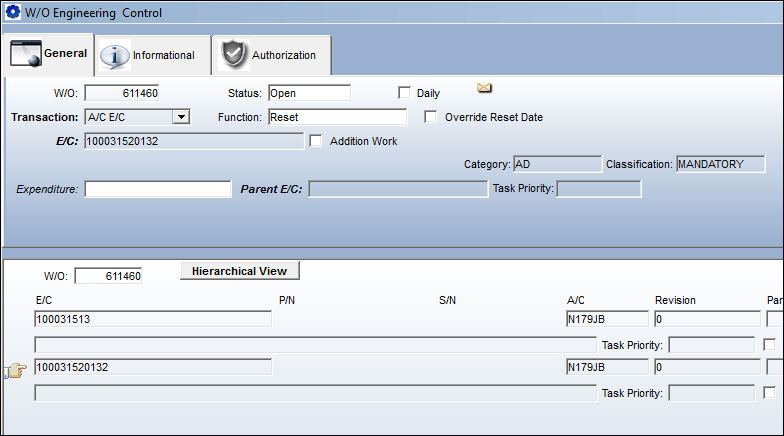
Task: Click the Hierarchical View button
Action: point(240,271)
